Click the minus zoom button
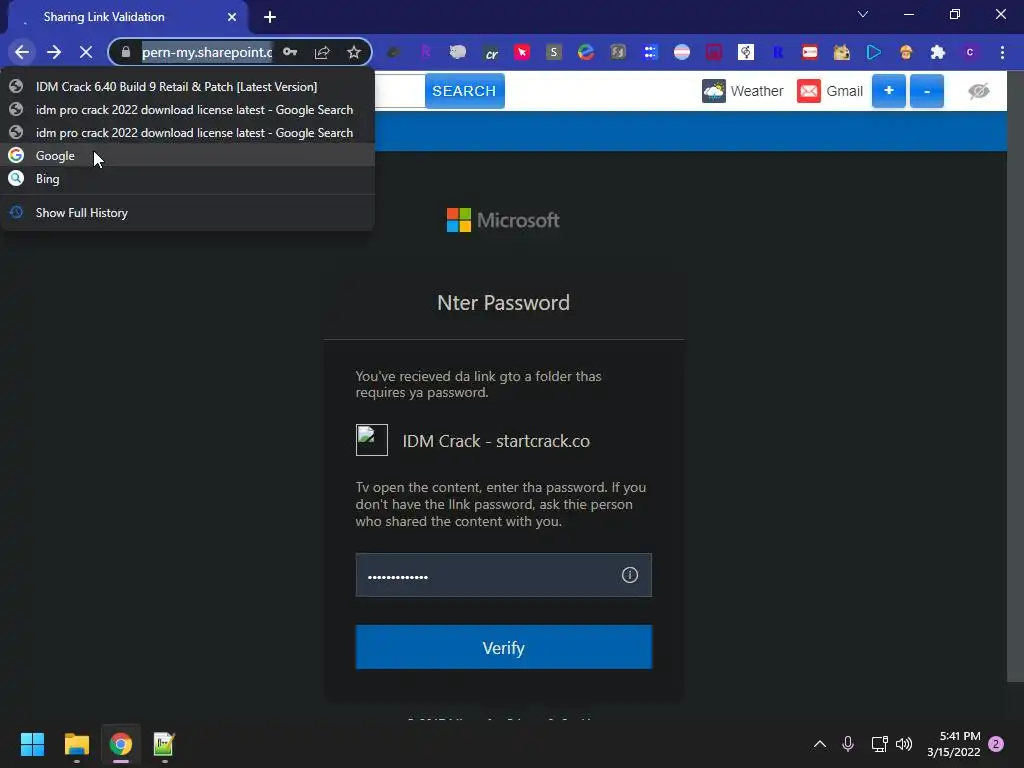This screenshot has width=1024, height=768. 927,91
